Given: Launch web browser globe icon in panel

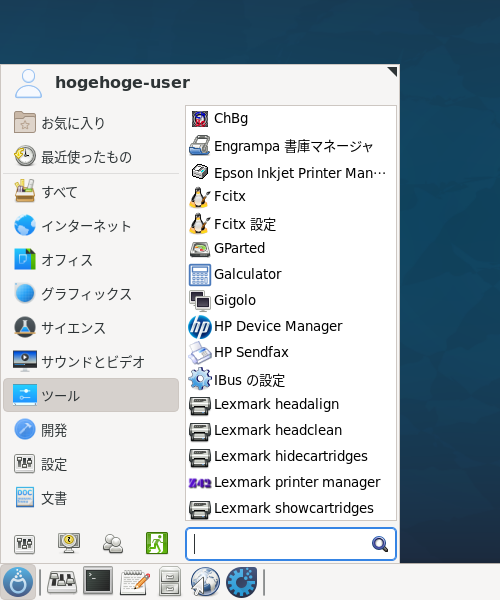Looking at the screenshot, I should [205, 582].
